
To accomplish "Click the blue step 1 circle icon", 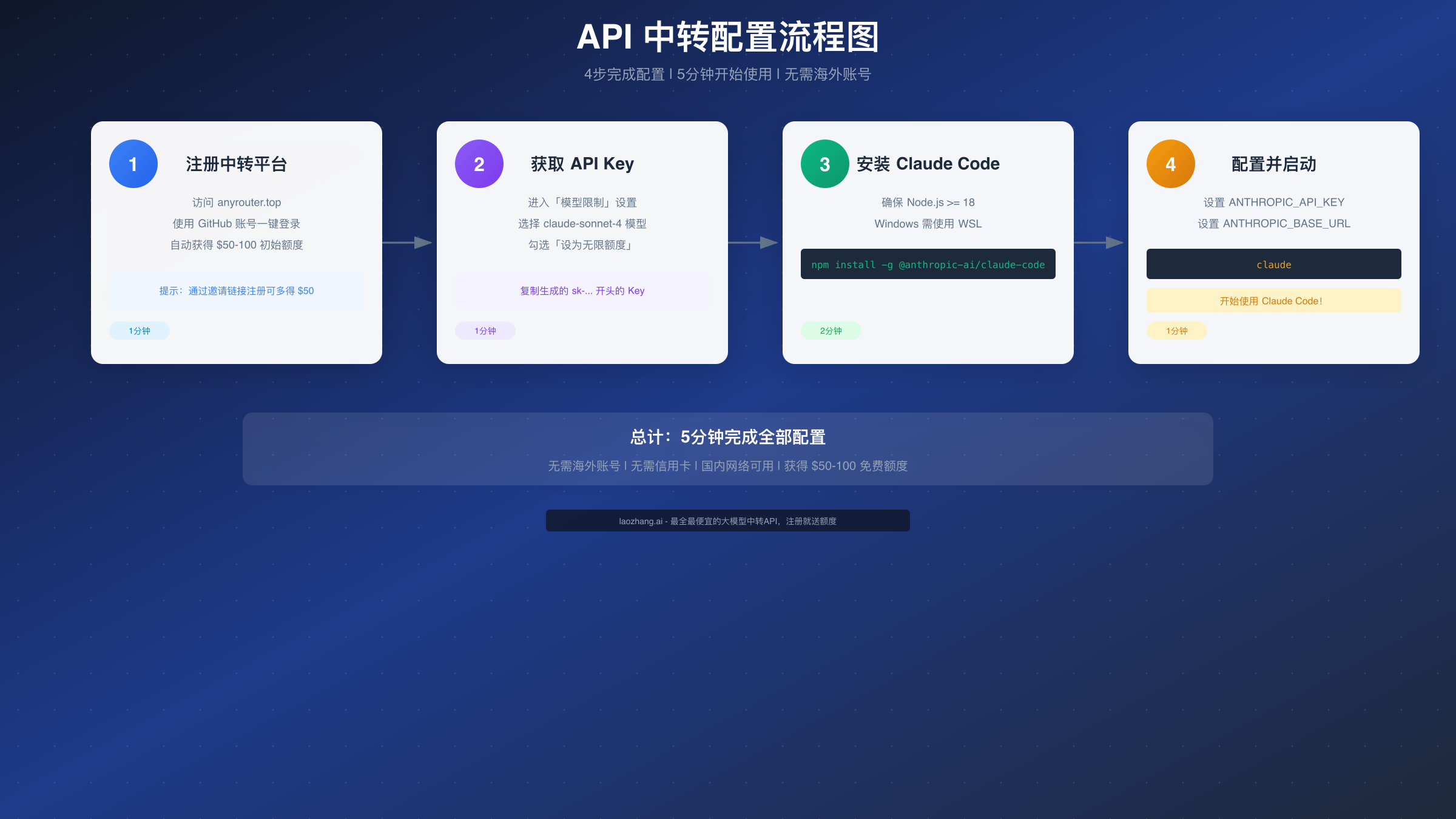I will [x=133, y=163].
